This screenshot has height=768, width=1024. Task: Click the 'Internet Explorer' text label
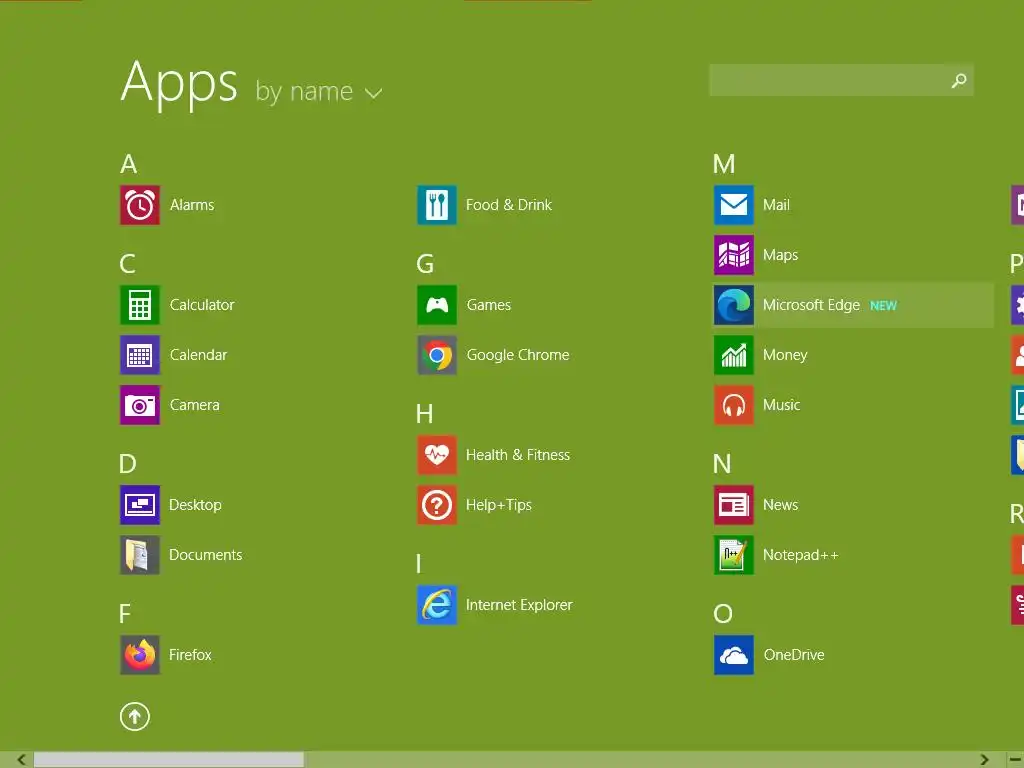519,605
